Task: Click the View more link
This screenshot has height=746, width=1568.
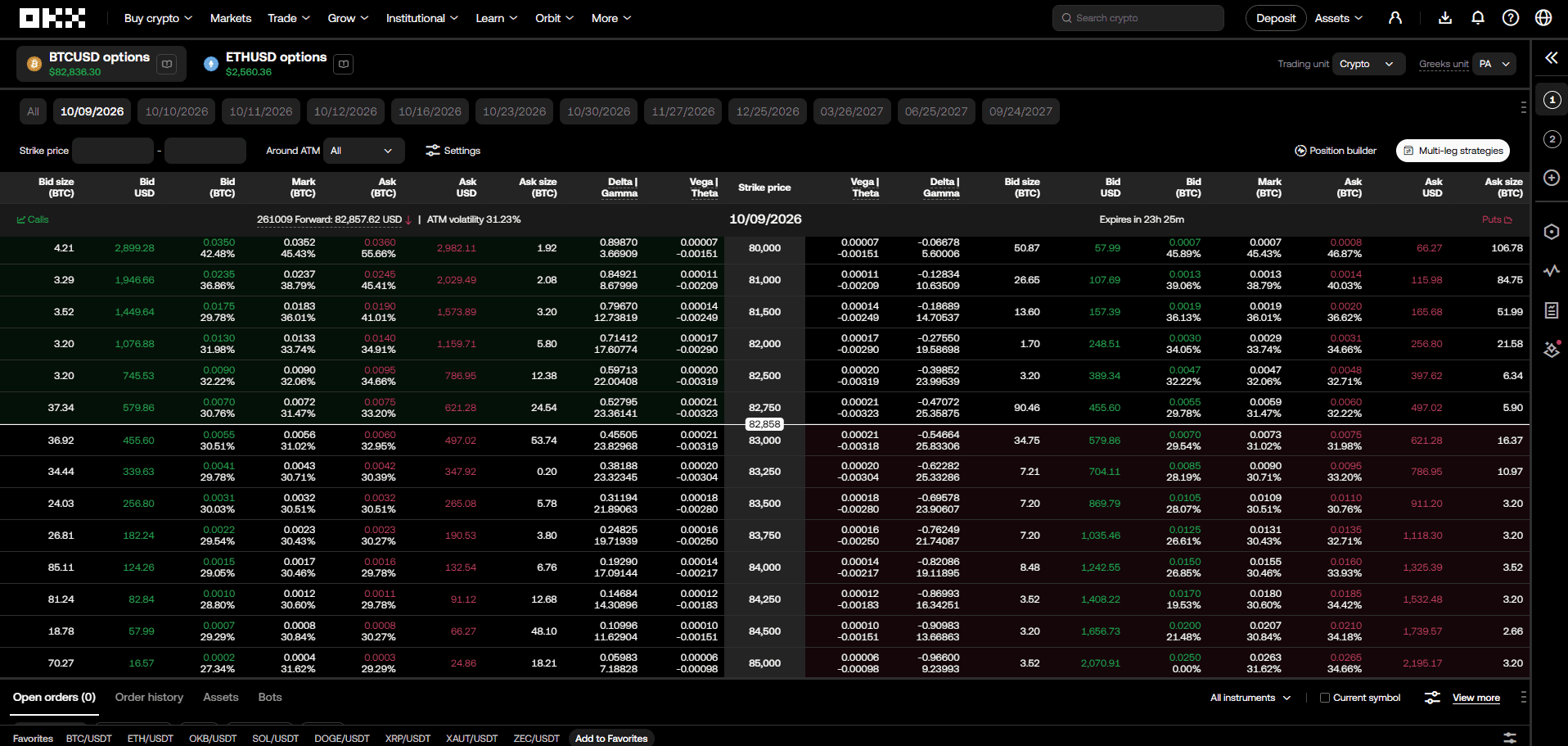Action: coord(1476,698)
